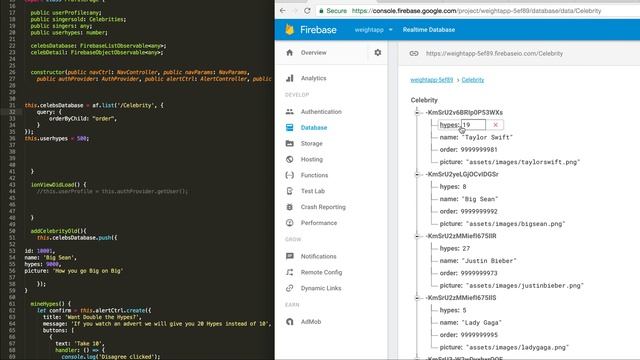Viewport: 640px width, 360px height.
Task: Click addCelebrityOld() in code editor
Action: coord(58,231)
